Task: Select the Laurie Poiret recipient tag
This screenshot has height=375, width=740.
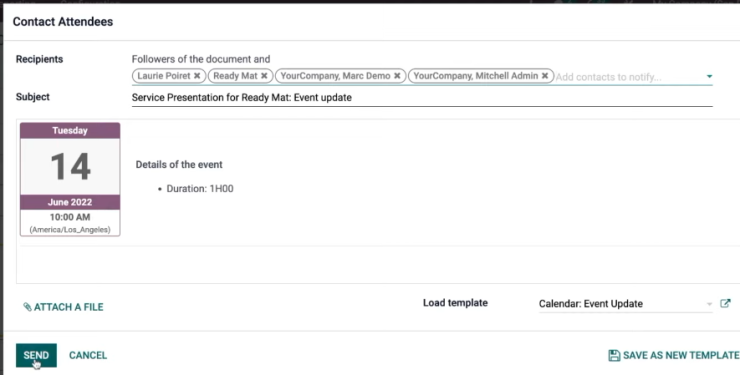Action: point(164,76)
